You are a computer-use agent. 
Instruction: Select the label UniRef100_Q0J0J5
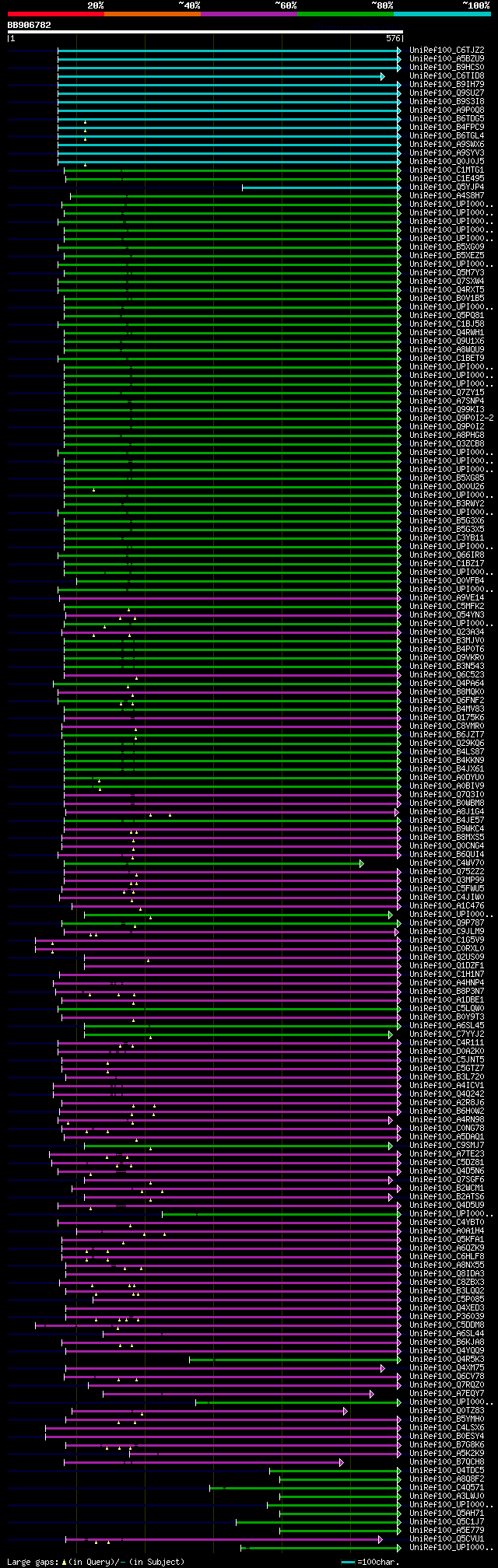coord(447,162)
